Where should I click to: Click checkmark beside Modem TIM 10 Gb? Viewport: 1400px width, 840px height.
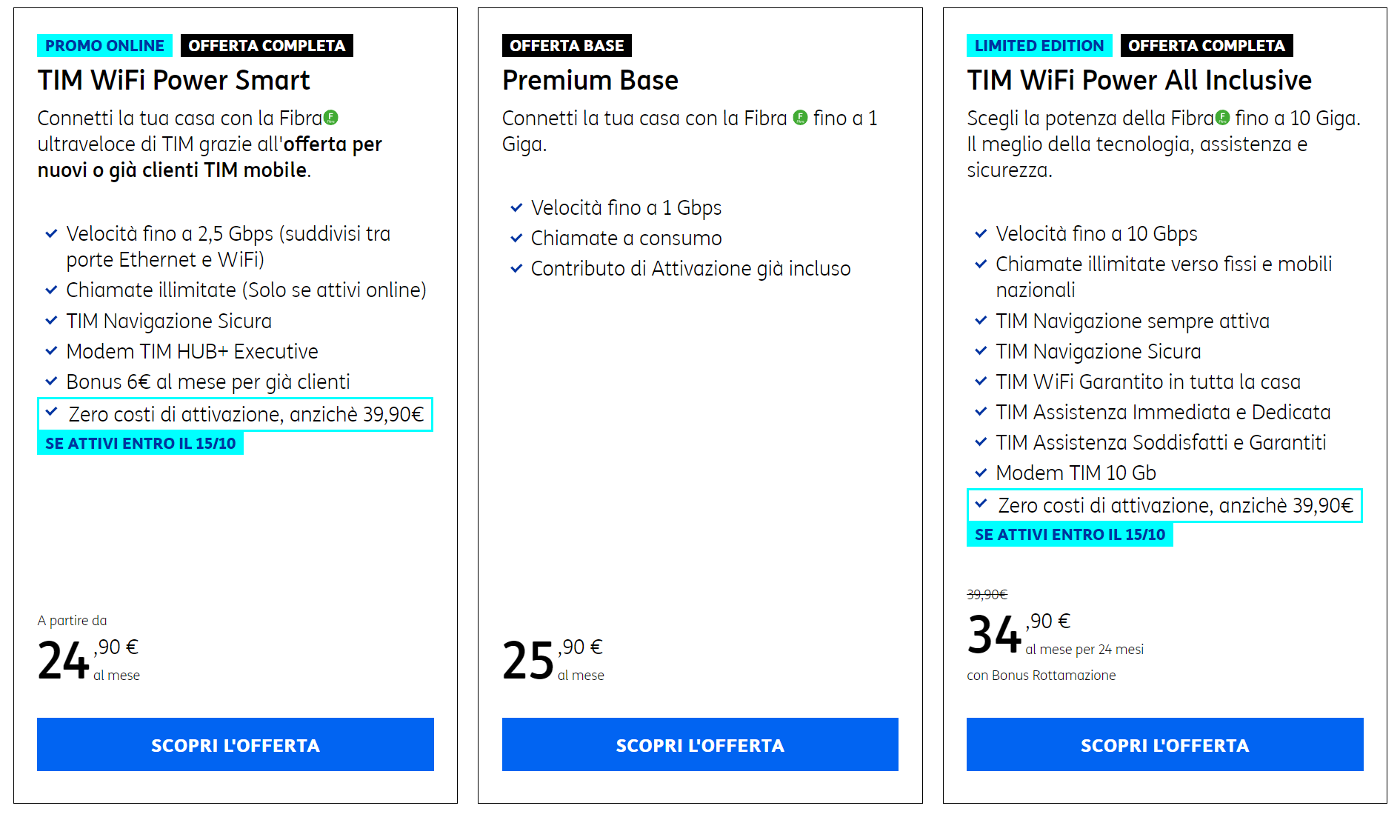pyautogui.click(x=981, y=473)
